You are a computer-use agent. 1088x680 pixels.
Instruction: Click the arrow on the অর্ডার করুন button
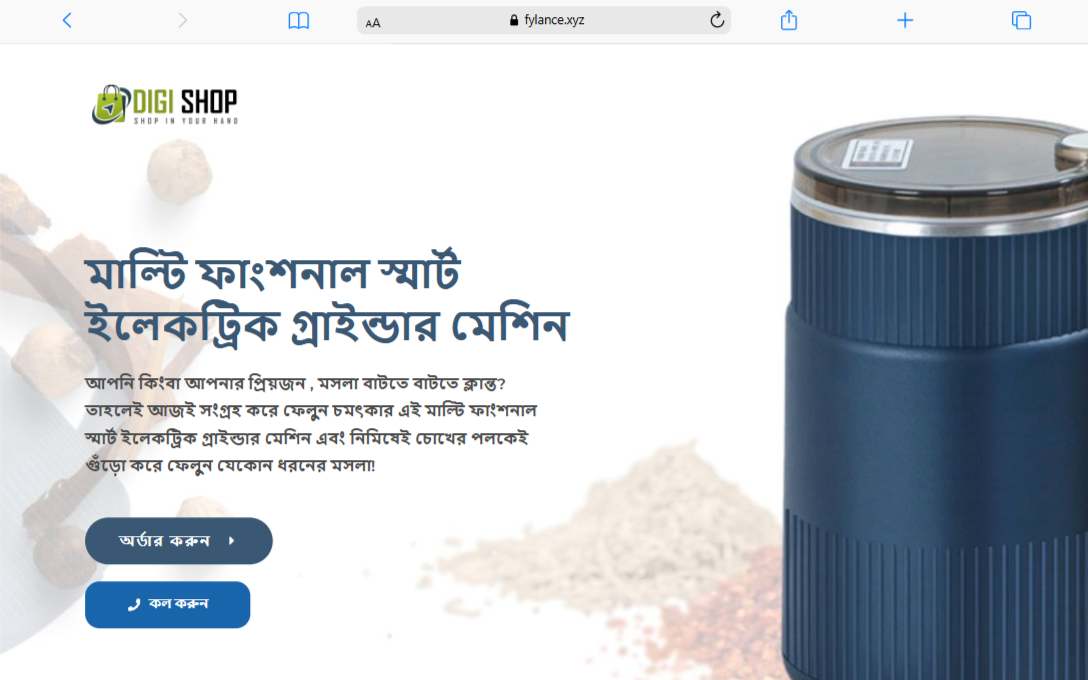(232, 541)
